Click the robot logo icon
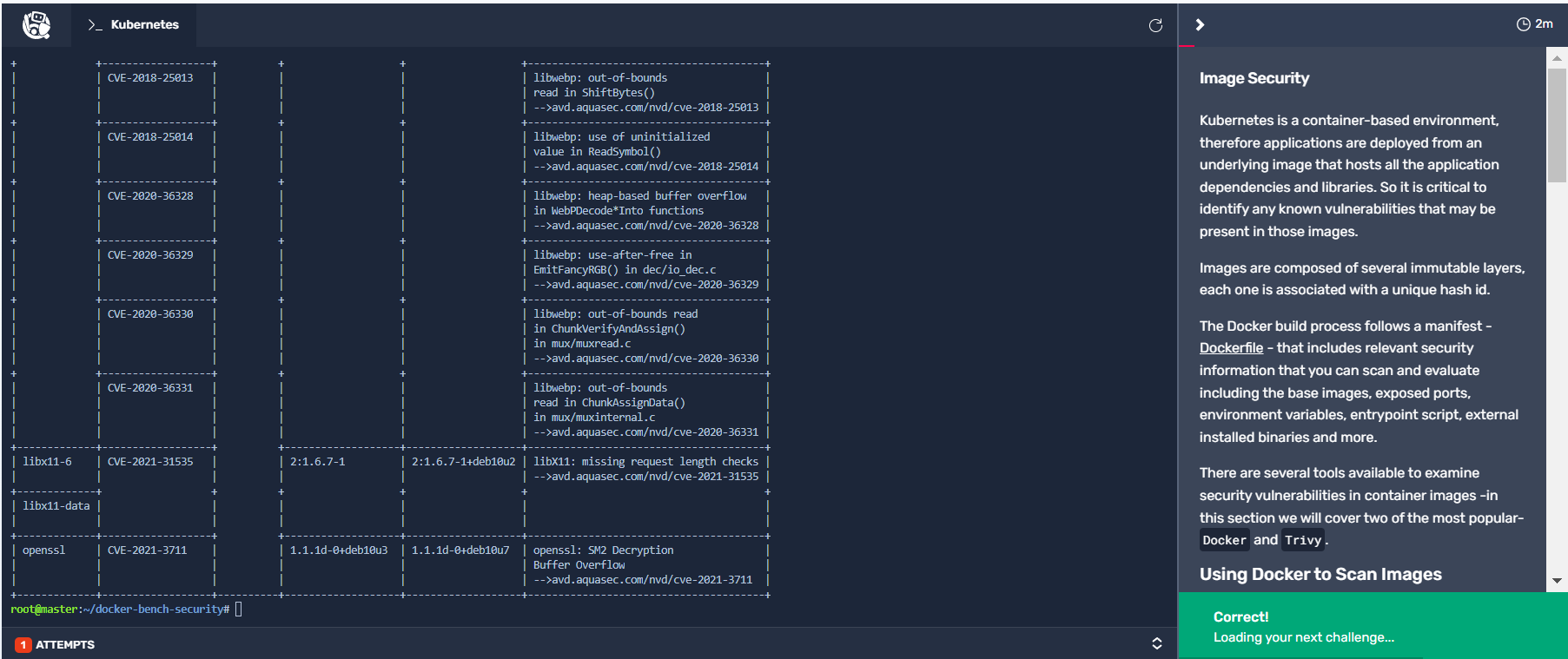The width and height of the screenshot is (1568, 659). pyautogui.click(x=36, y=25)
